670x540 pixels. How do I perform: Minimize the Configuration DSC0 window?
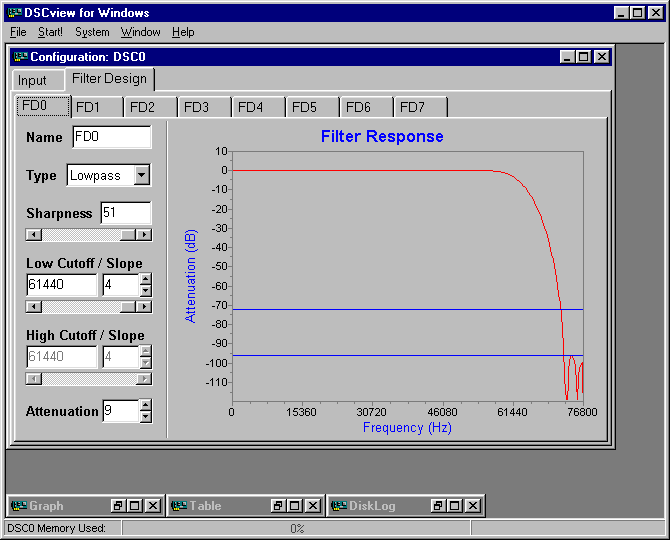[567, 56]
